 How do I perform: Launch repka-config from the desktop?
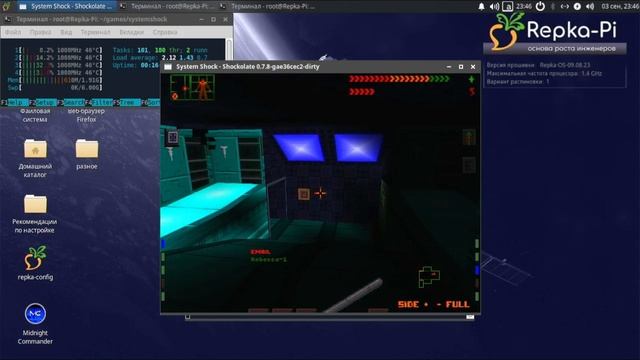35,258
